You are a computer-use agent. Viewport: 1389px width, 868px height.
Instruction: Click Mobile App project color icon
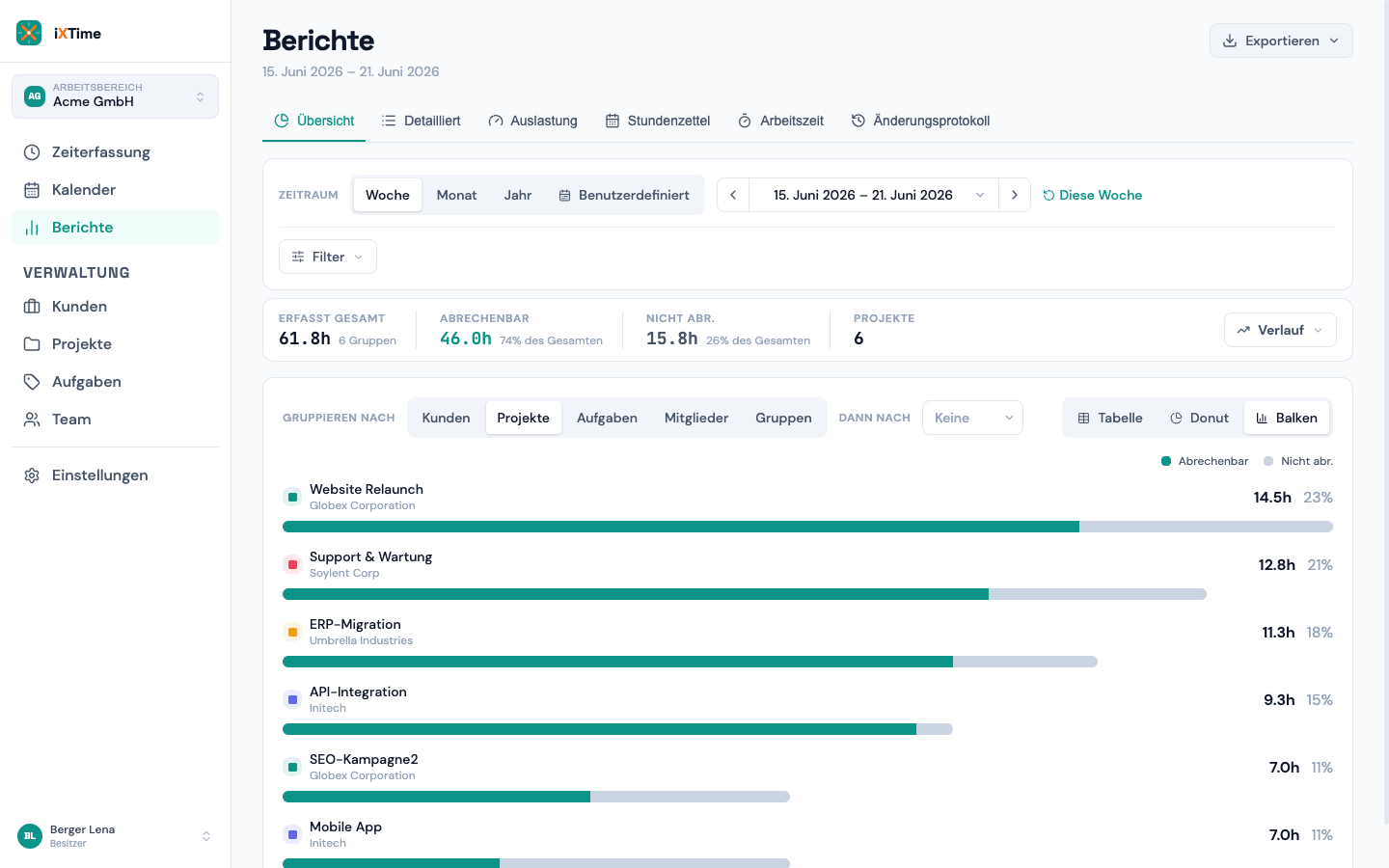click(292, 834)
